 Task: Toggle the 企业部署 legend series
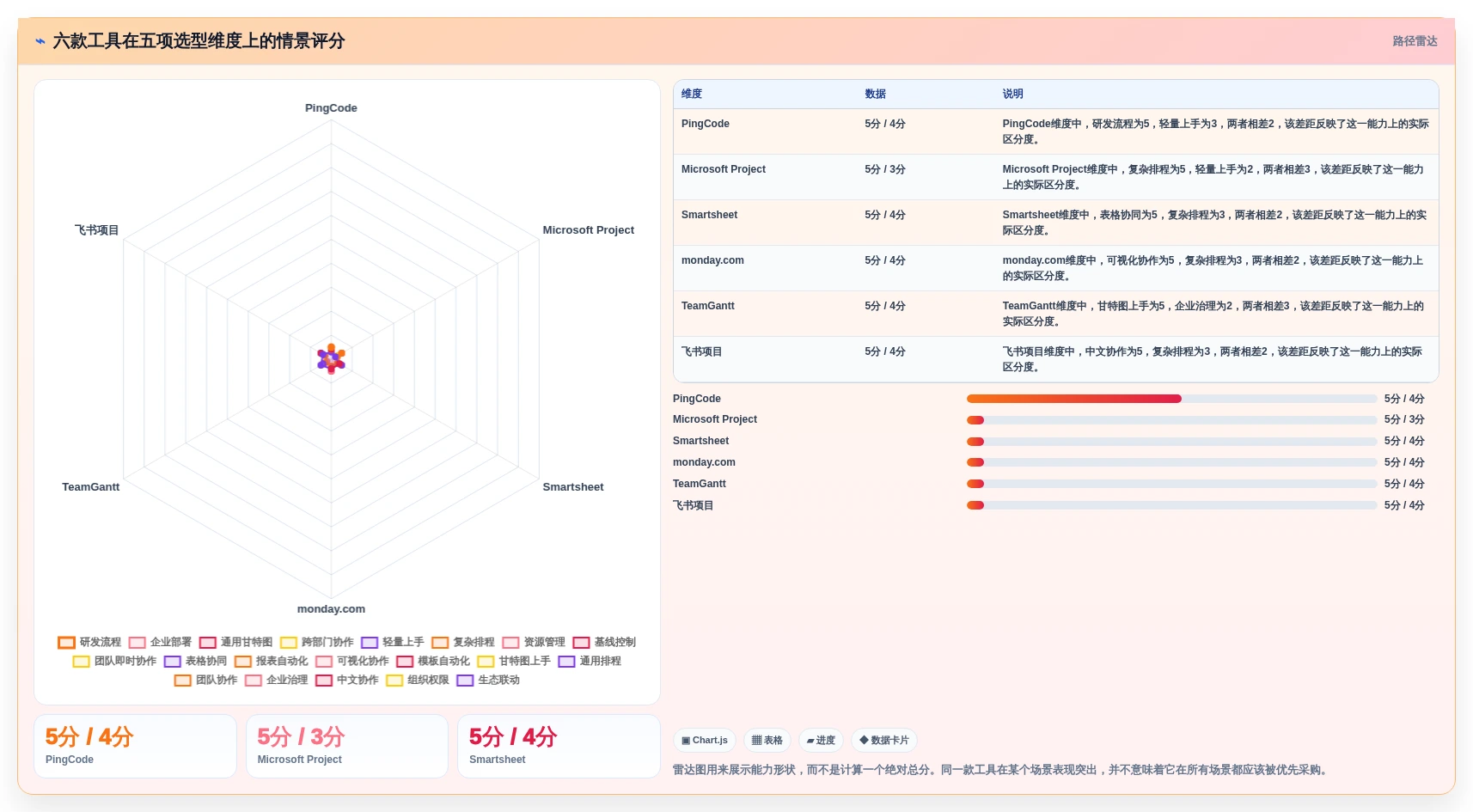click(160, 642)
